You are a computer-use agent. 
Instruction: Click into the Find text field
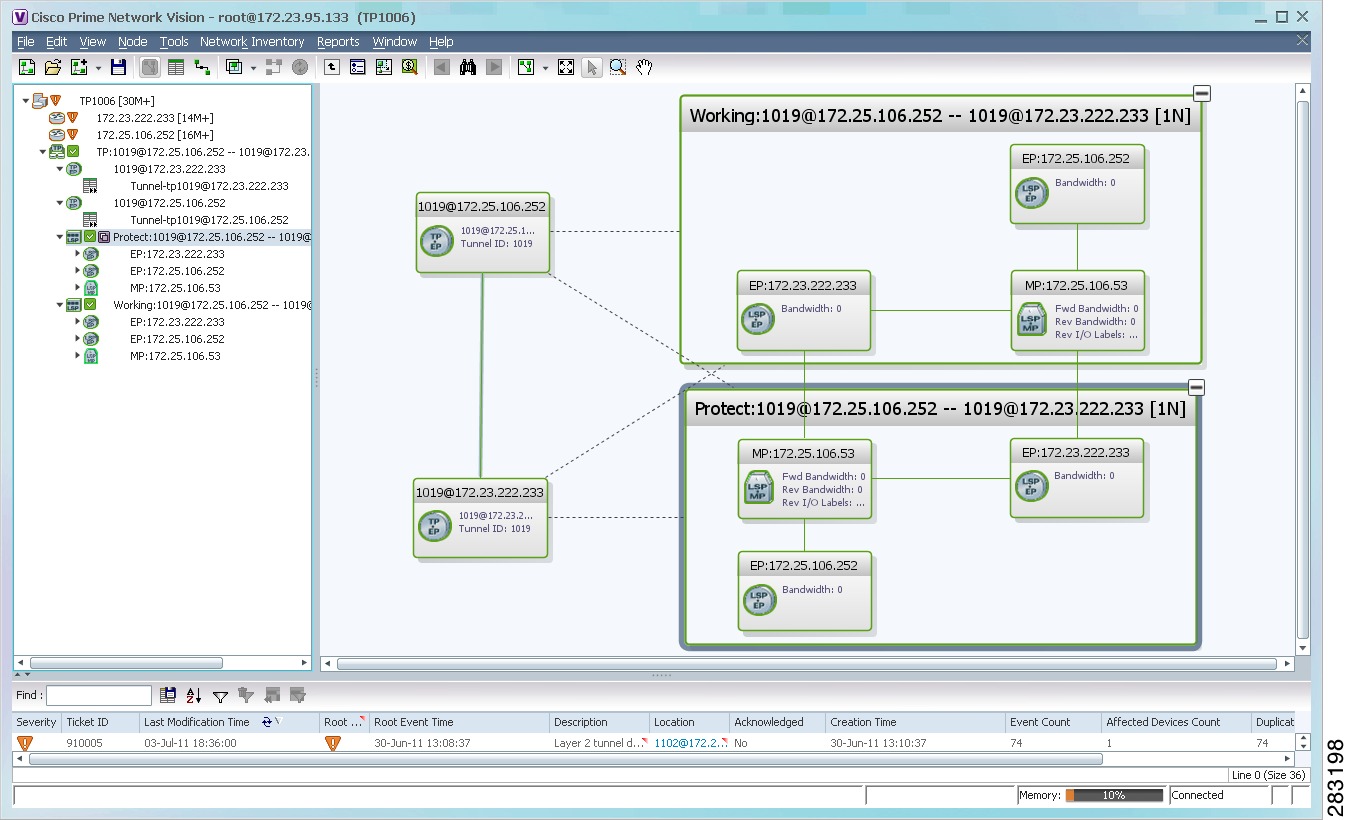(x=99, y=695)
